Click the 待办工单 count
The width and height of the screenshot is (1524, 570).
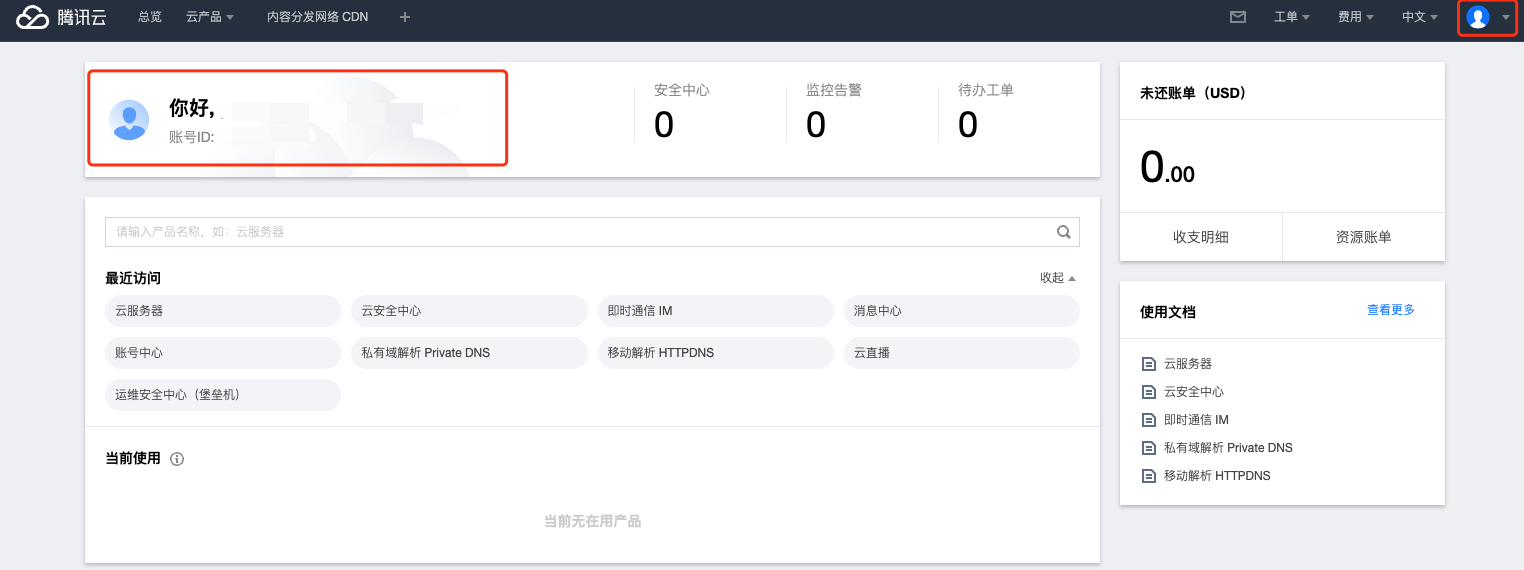[968, 125]
